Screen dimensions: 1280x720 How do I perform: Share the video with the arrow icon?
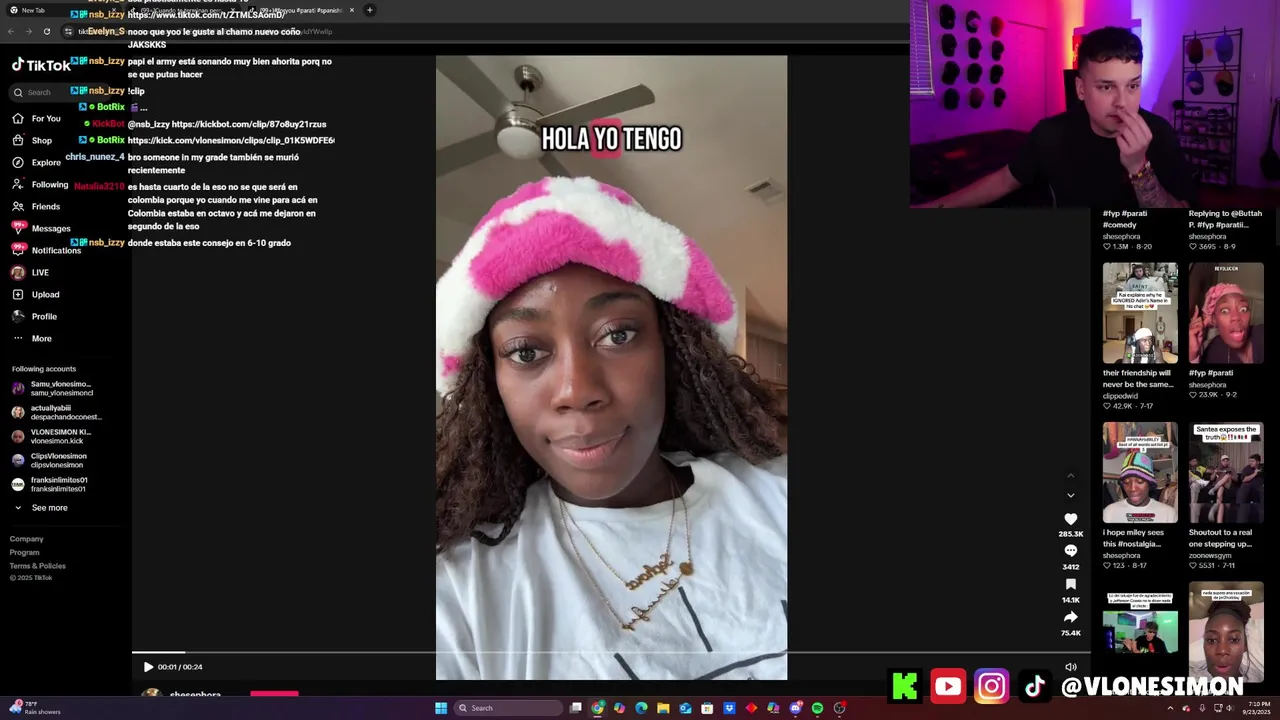coord(1071,617)
